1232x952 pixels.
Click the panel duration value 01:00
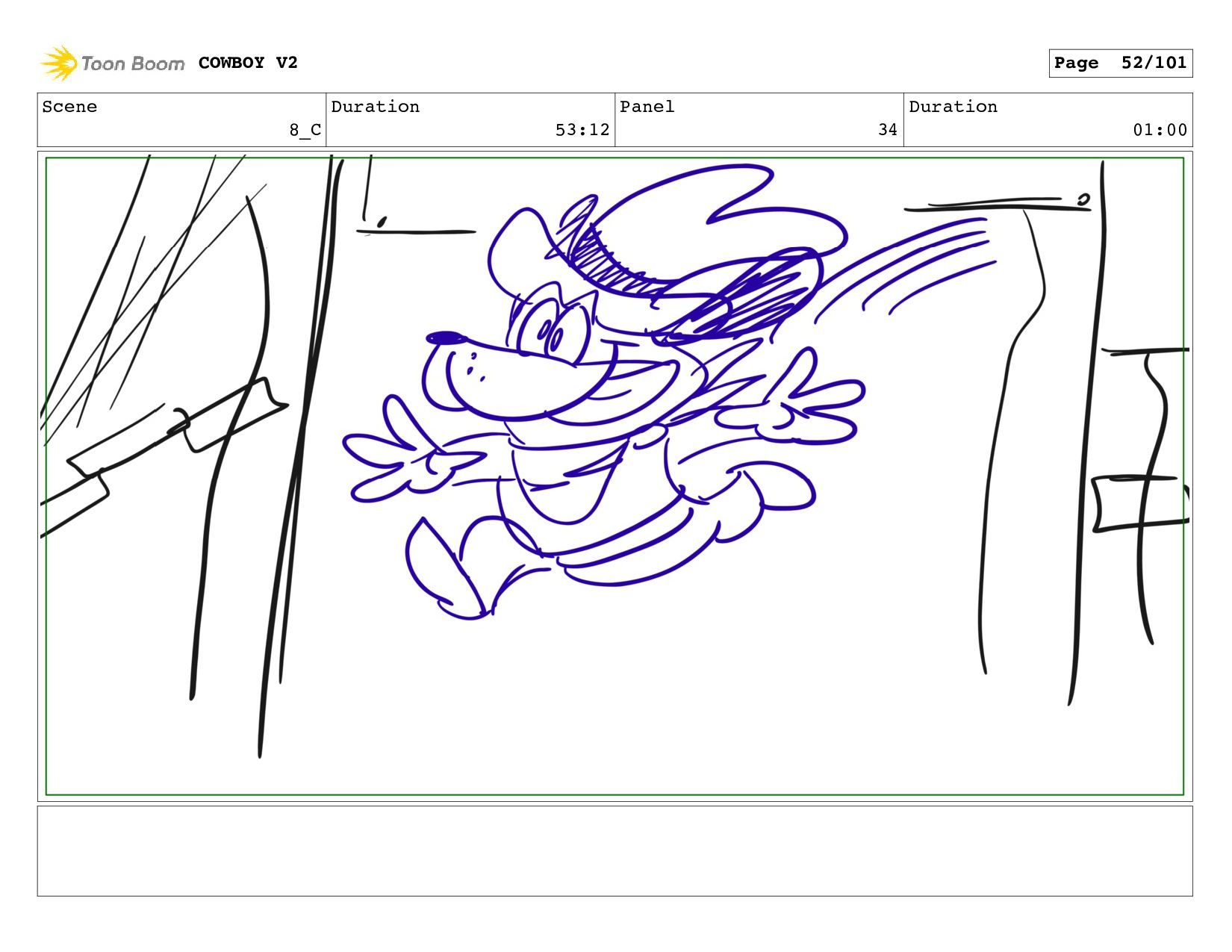1160,130
